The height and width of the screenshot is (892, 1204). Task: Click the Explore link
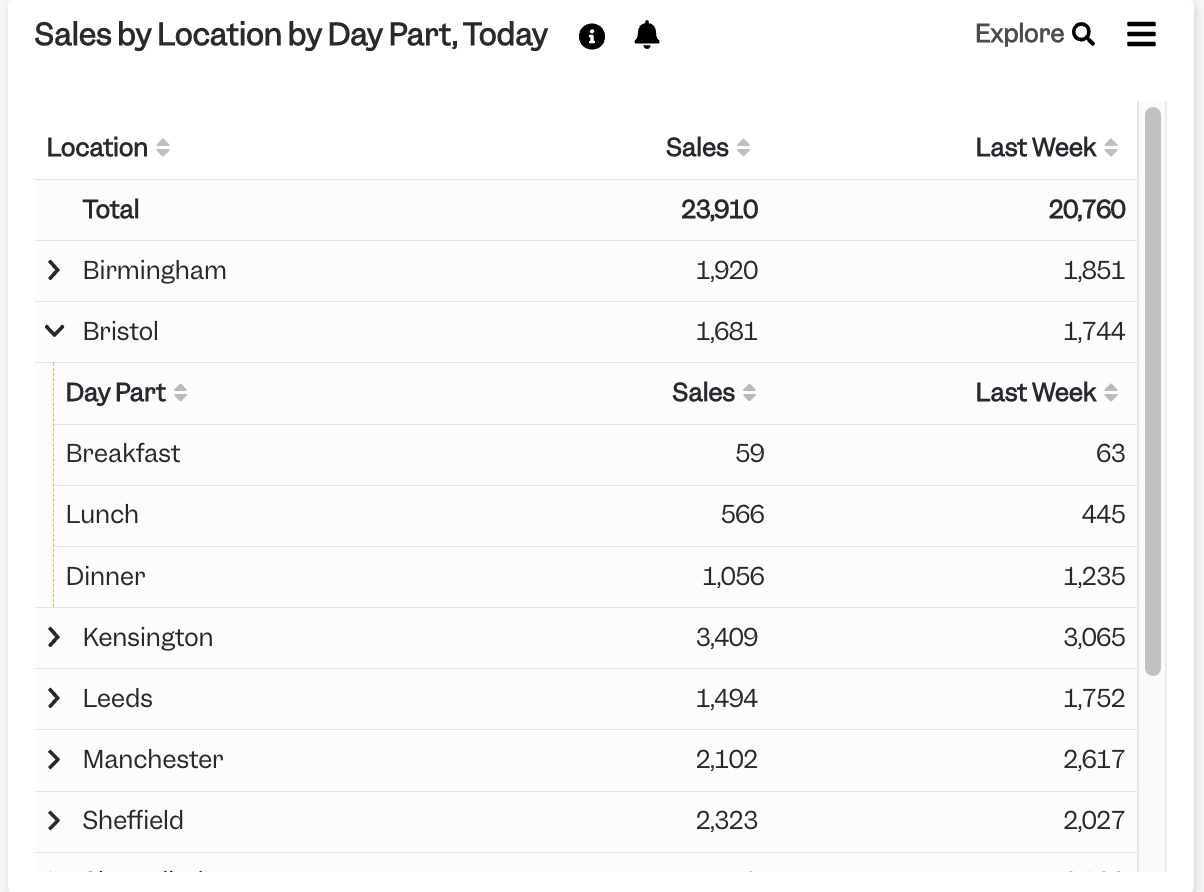[1019, 34]
